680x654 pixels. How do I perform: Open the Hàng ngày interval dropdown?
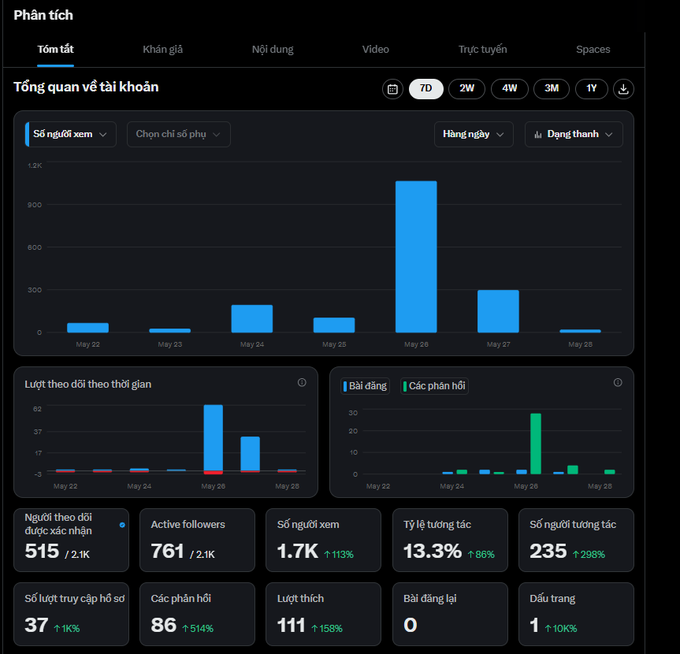pos(474,134)
